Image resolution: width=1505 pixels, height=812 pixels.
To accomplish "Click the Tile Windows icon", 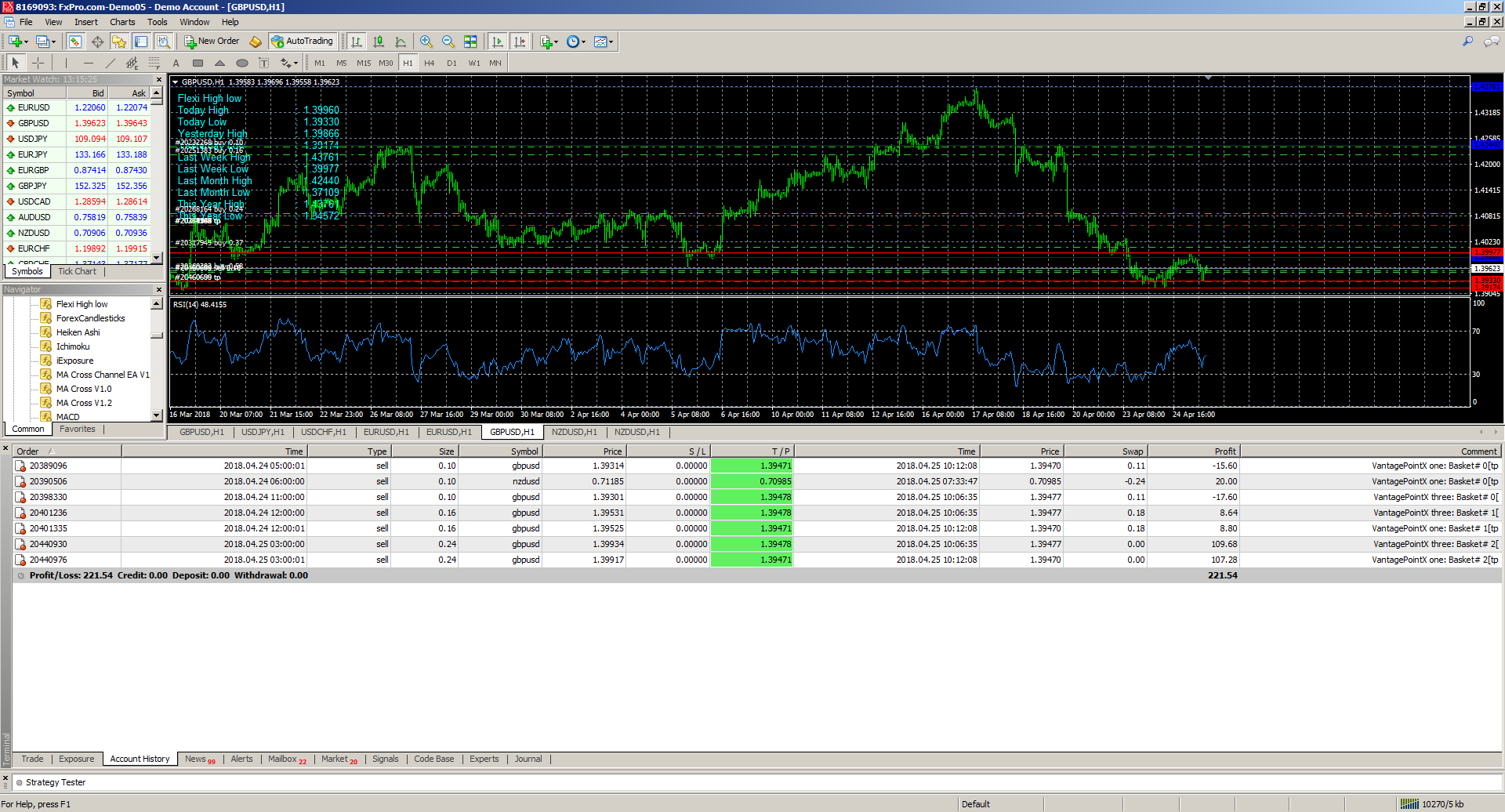I will click(x=470, y=42).
